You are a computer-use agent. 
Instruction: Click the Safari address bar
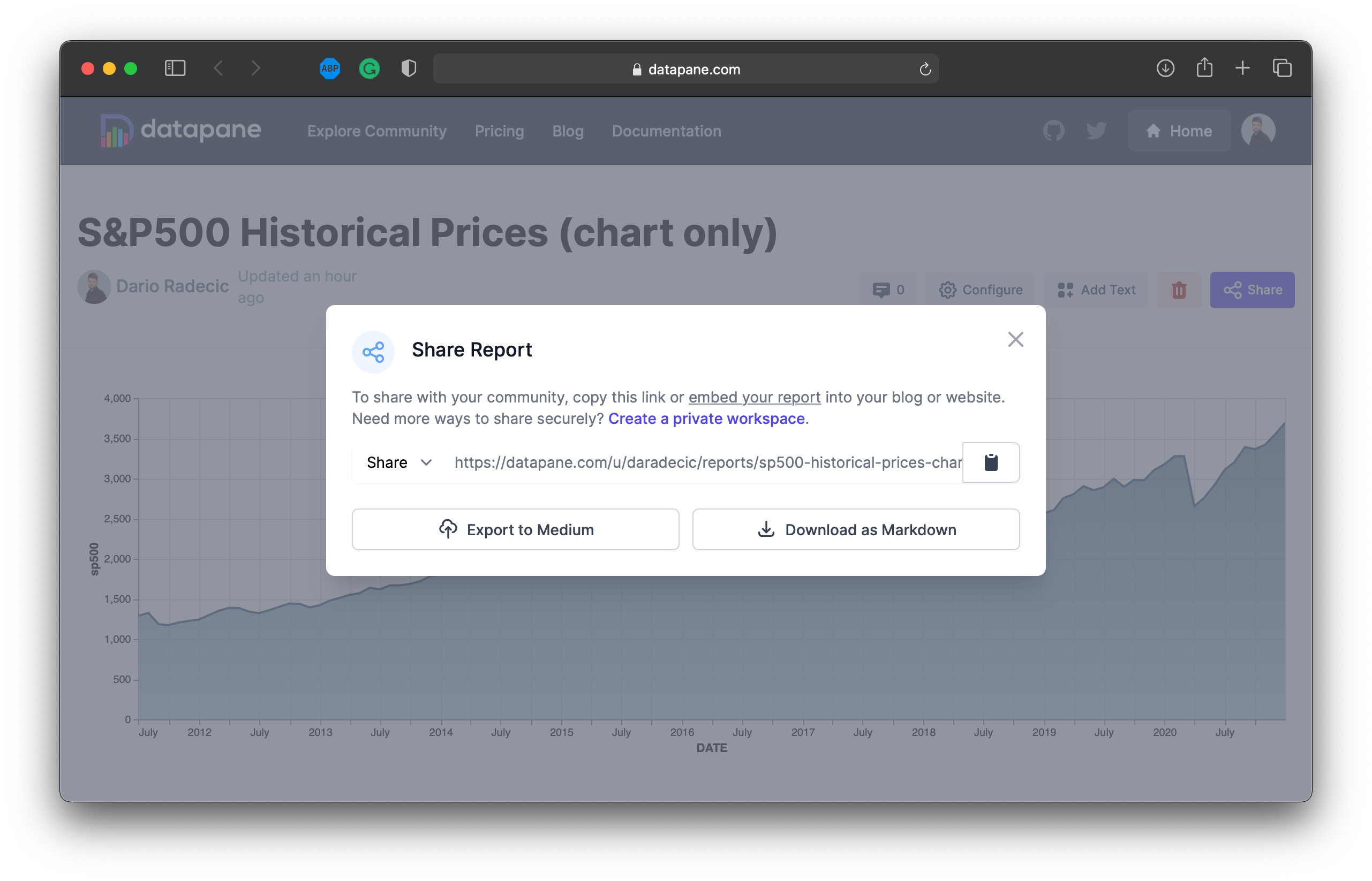(685, 69)
